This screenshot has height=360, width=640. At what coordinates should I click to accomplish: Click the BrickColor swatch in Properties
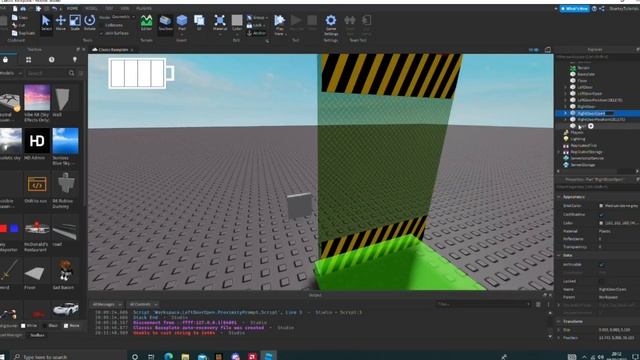[x=601, y=206]
